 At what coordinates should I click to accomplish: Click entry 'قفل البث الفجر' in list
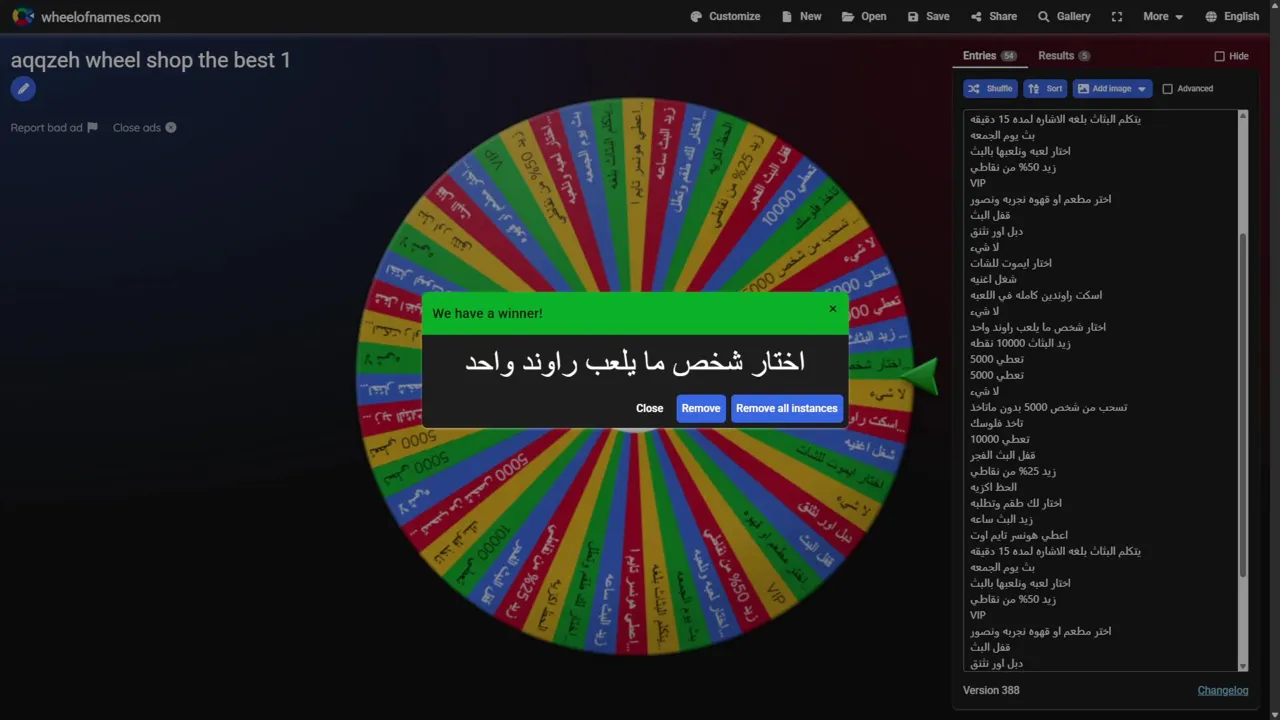point(1003,455)
